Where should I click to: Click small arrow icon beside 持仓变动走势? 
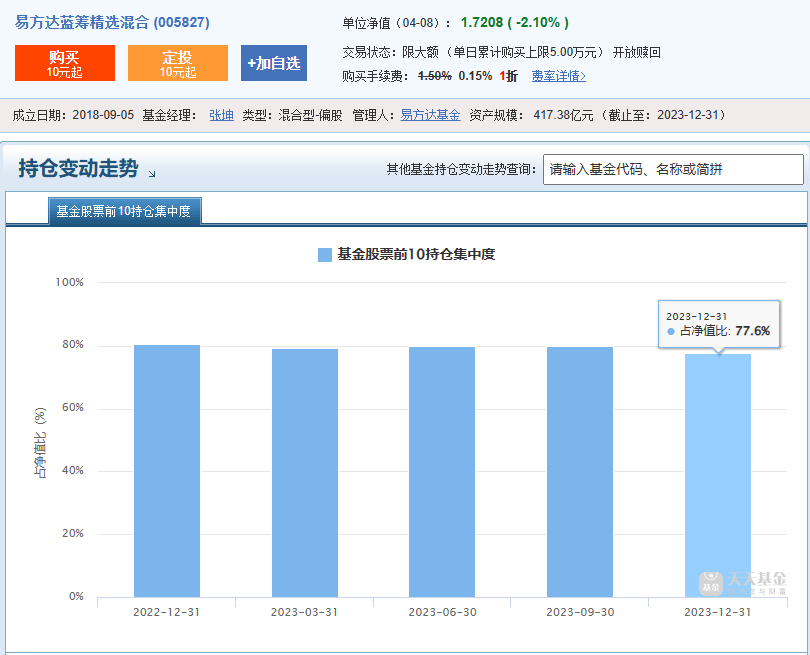click(x=152, y=174)
